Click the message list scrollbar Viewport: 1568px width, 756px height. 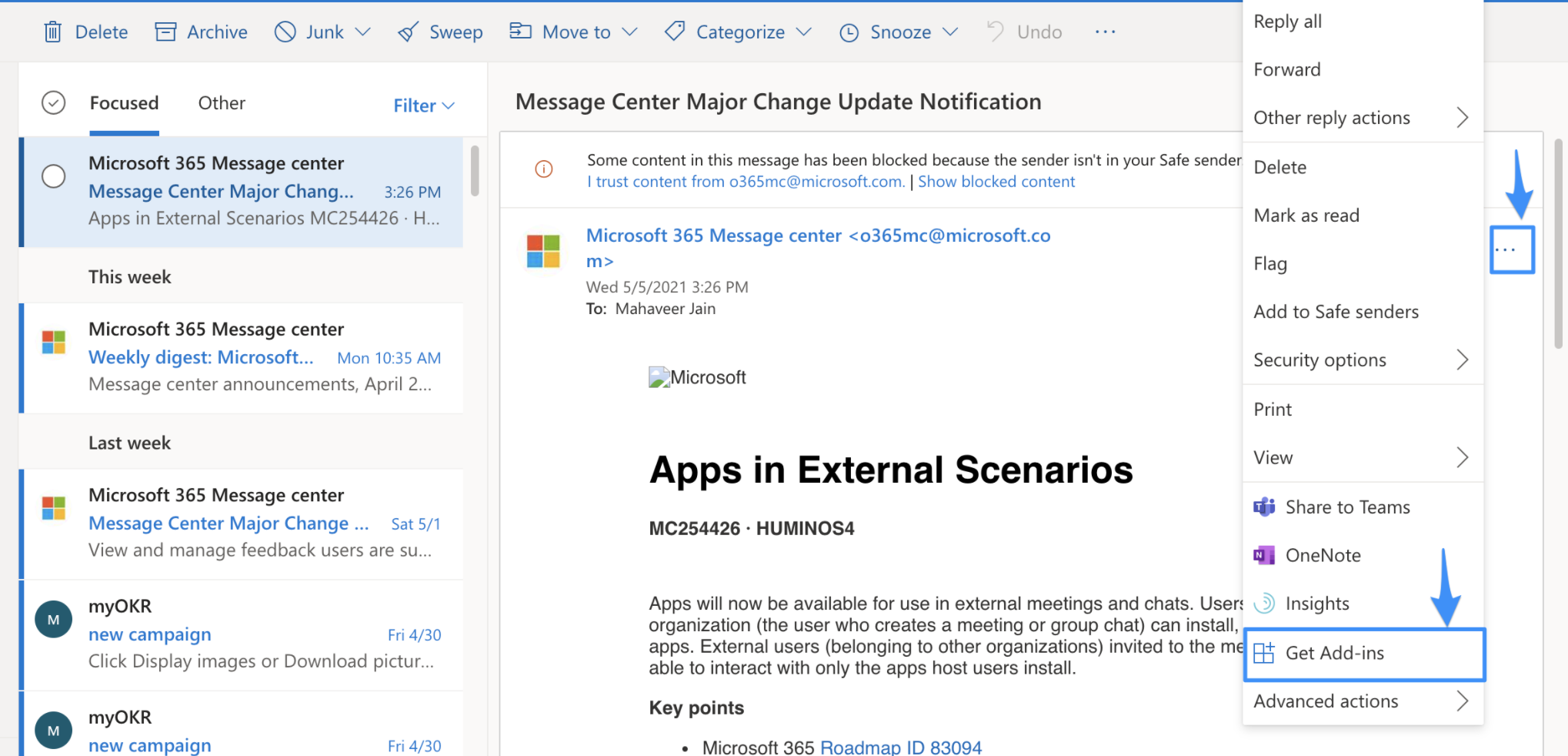pos(475,171)
